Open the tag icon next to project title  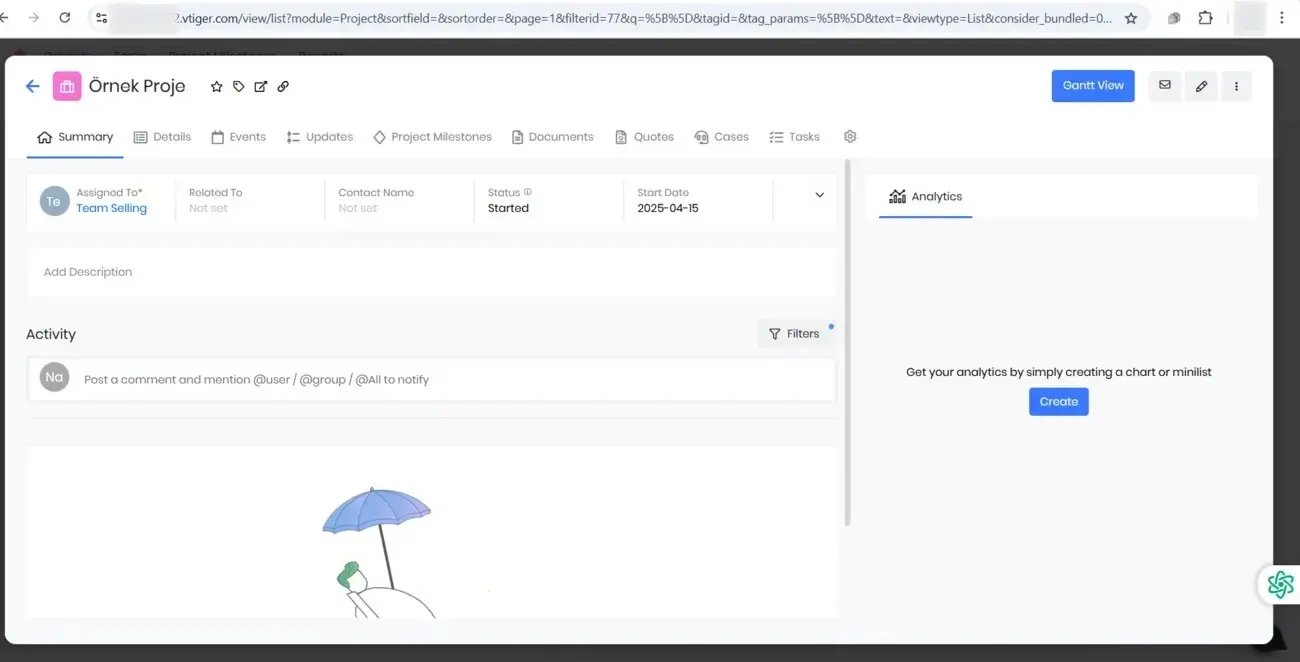pos(238,87)
